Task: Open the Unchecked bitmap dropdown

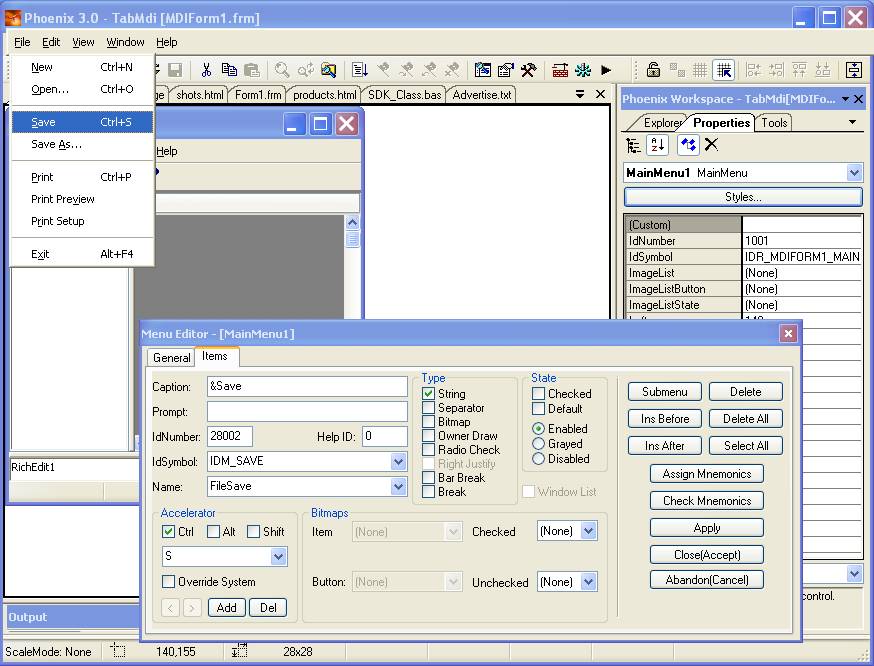Action: (589, 582)
